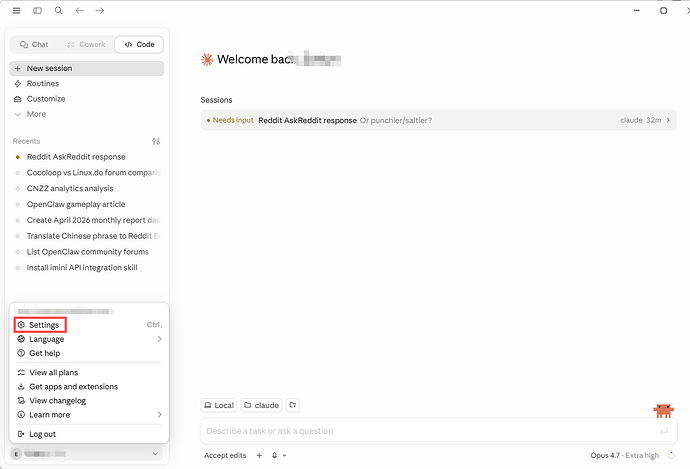The width and height of the screenshot is (690, 469).
Task: Open 'Install imini API integration skill' recent
Action: click(x=87, y=268)
